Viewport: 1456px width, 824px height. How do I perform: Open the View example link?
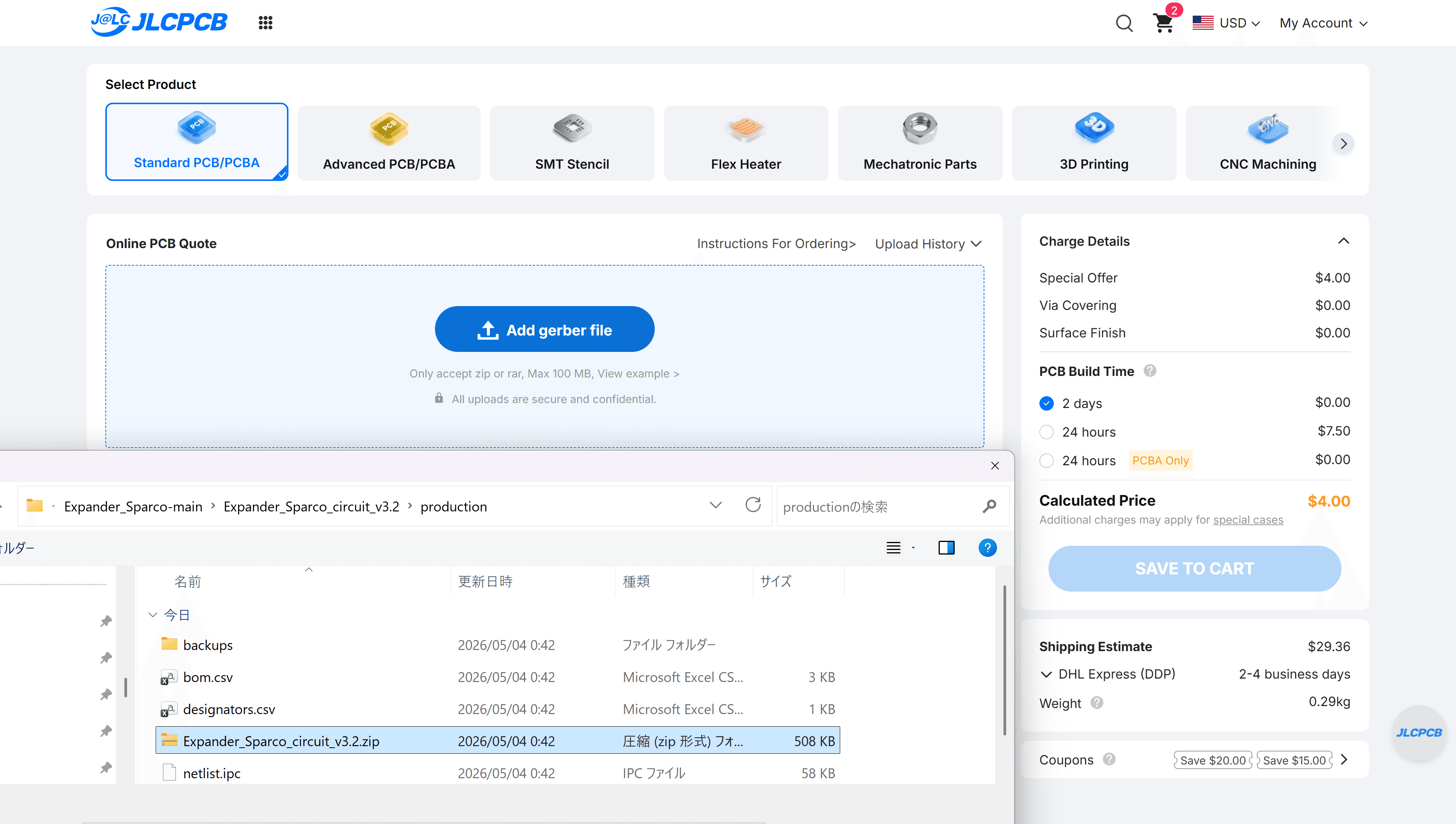tap(639, 374)
